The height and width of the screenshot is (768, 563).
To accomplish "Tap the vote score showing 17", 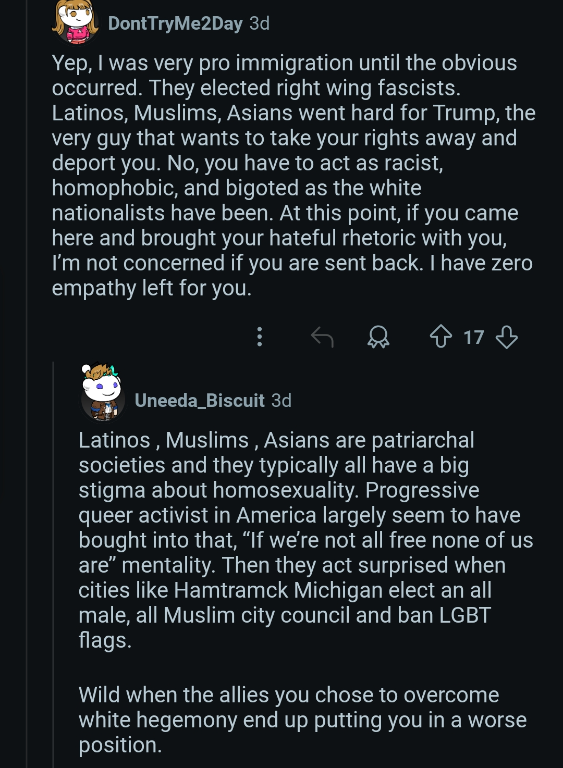I will (x=474, y=337).
